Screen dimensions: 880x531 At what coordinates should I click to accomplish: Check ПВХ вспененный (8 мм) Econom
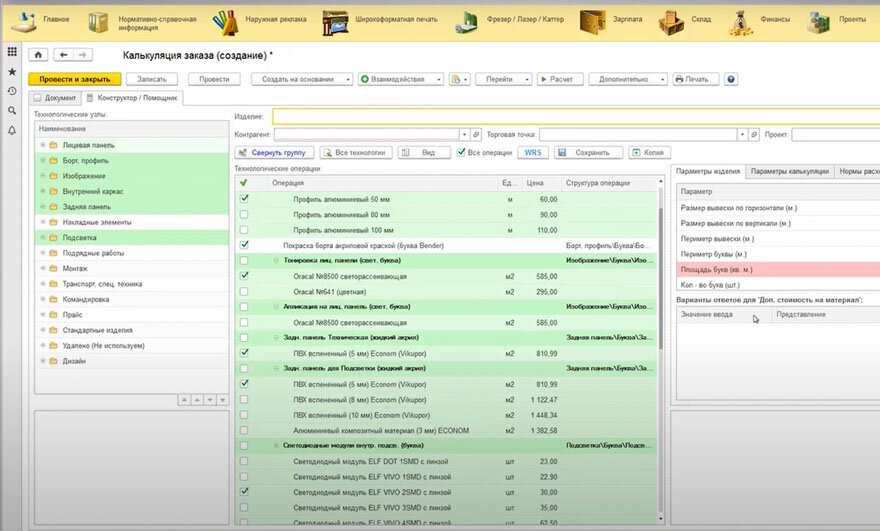pos(244,399)
